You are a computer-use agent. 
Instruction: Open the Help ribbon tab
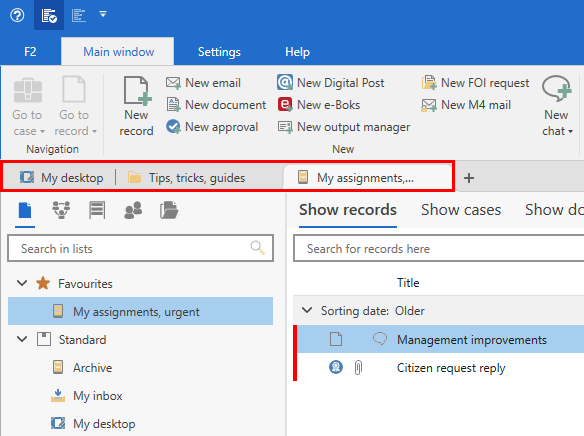pos(297,51)
